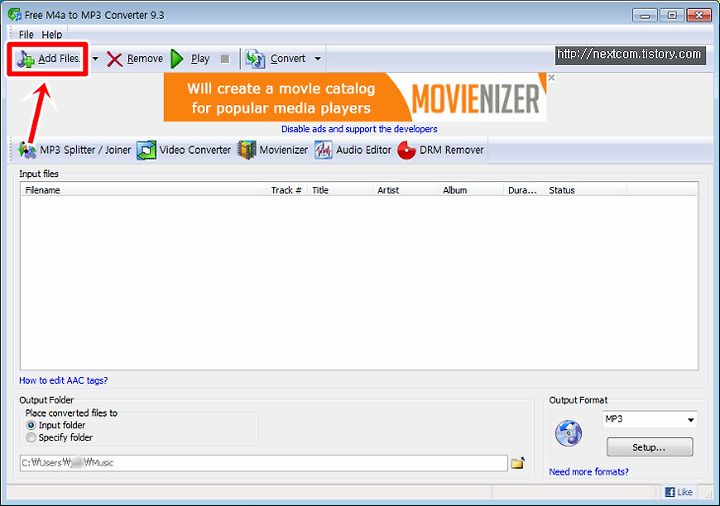The height and width of the screenshot is (506, 720).
Task: Click the Duration column header
Action: 523,190
